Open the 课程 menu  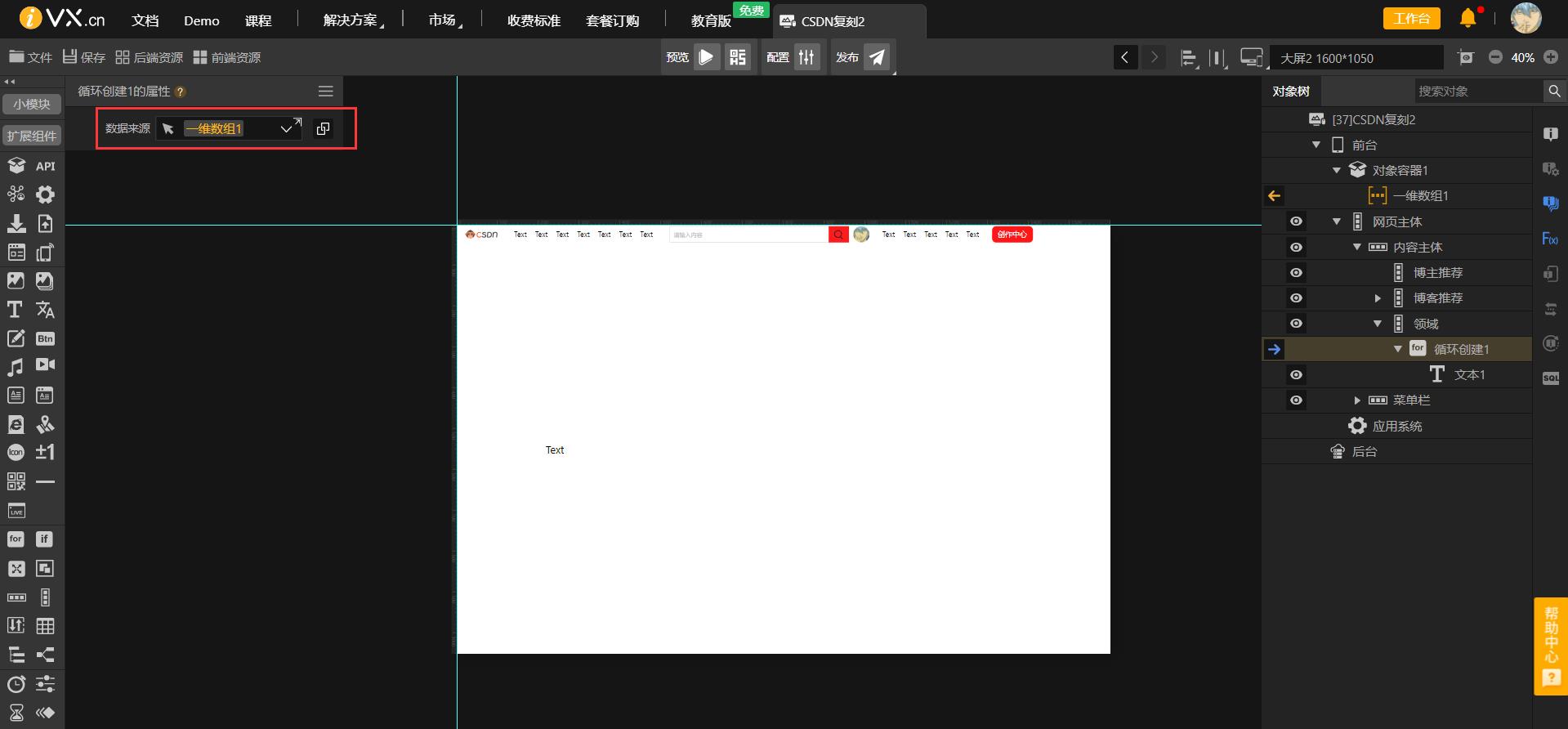click(258, 20)
